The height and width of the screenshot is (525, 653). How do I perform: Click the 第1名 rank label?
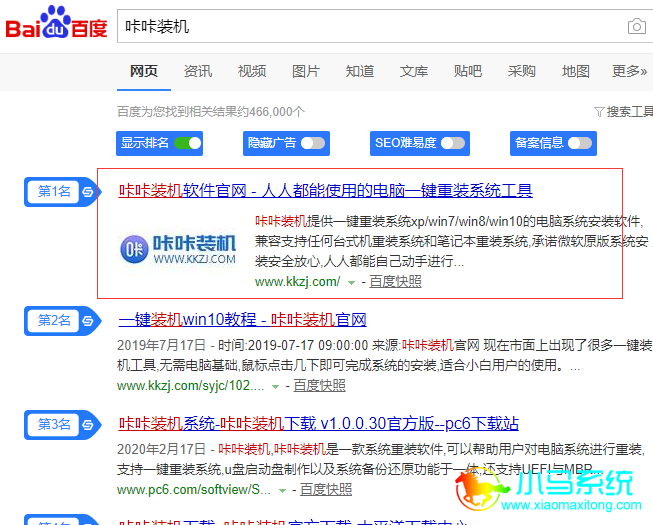(54, 192)
